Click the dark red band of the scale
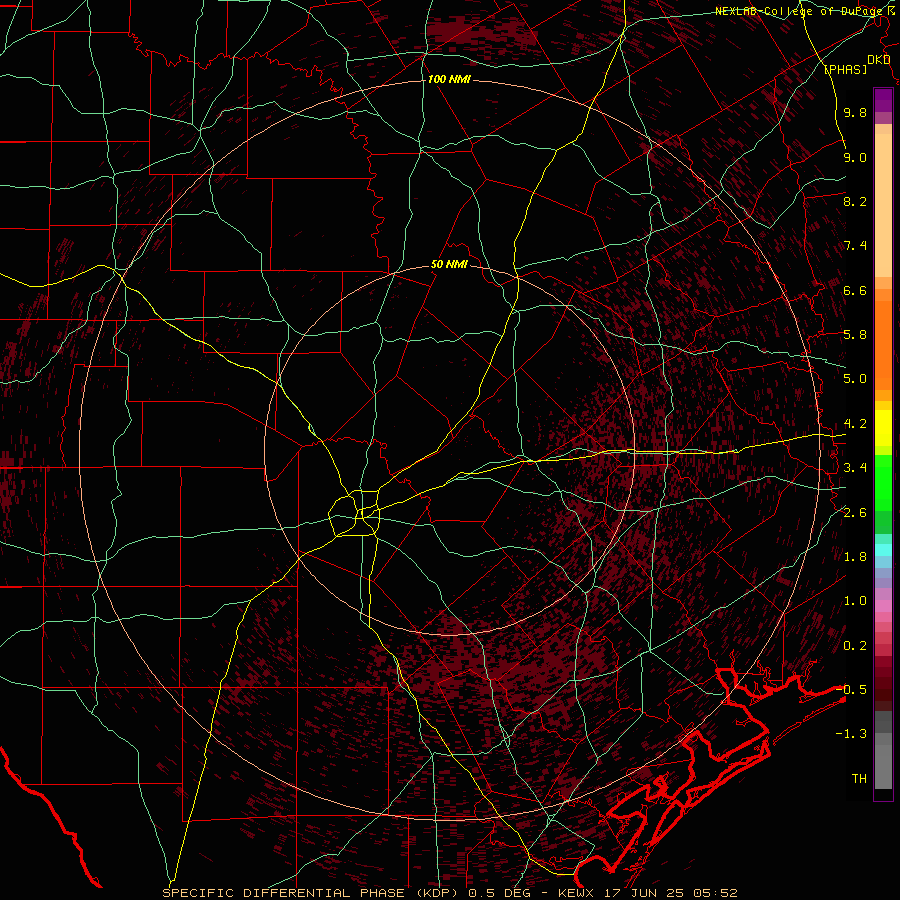900x900 pixels. pyautogui.click(x=883, y=679)
